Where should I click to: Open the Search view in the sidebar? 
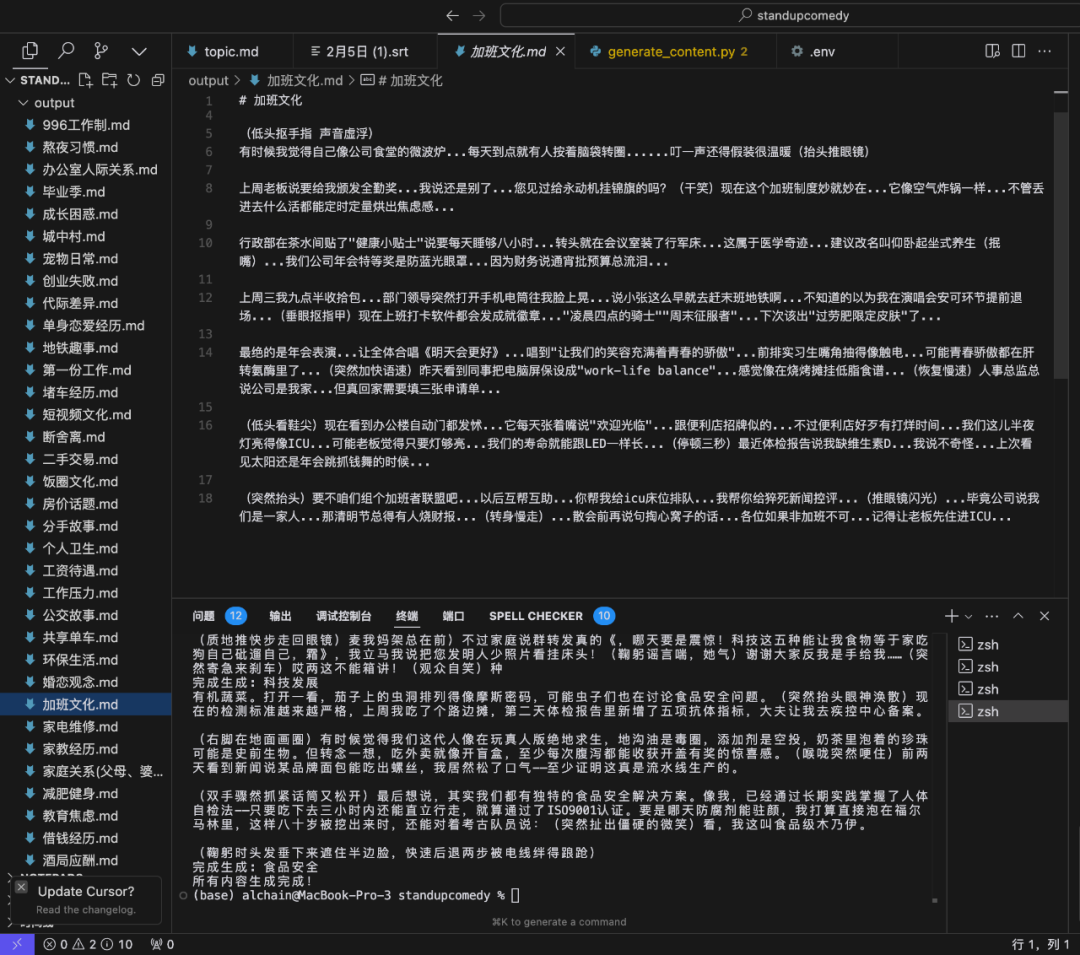[x=66, y=50]
